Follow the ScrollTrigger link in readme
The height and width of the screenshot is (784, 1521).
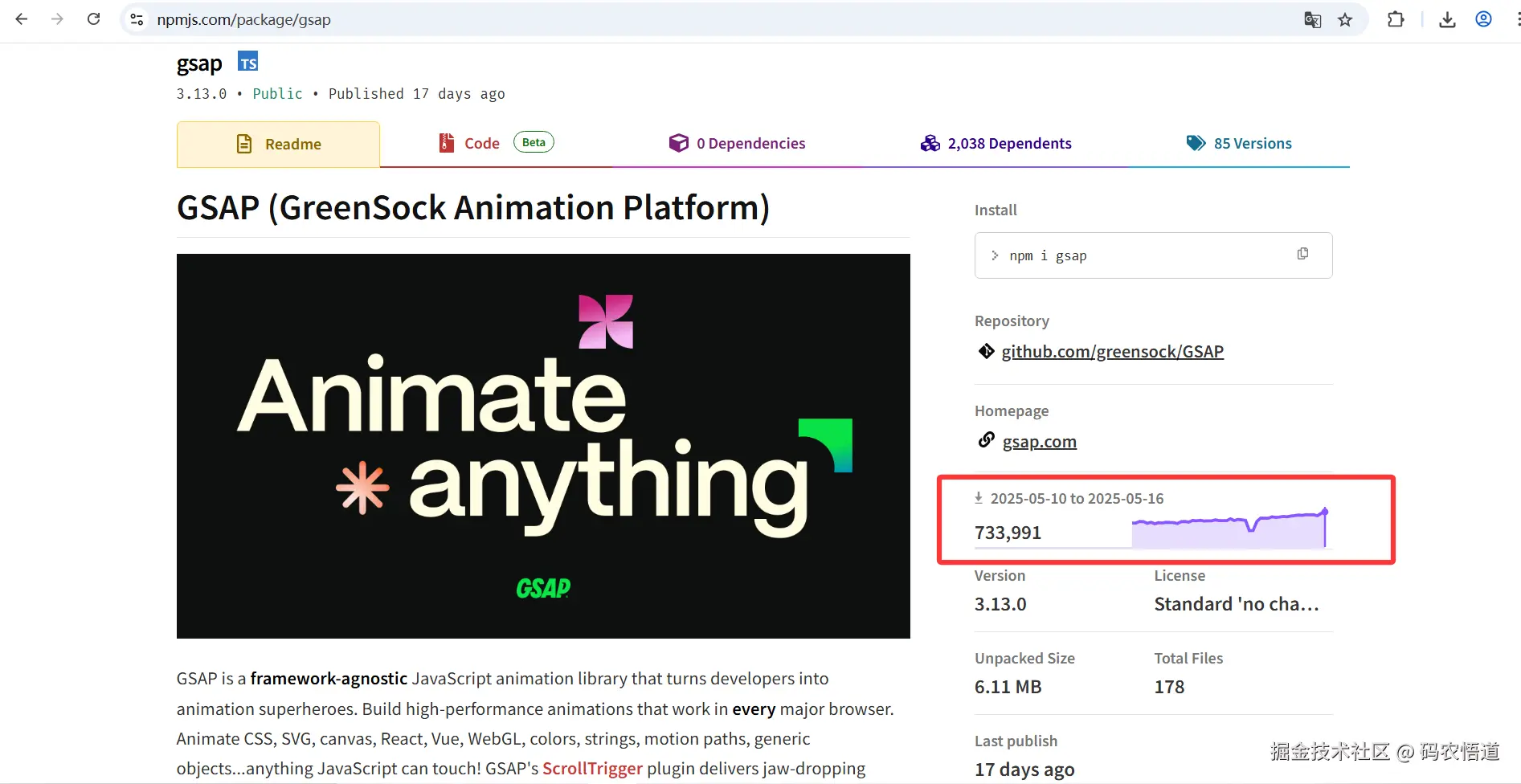[592, 769]
